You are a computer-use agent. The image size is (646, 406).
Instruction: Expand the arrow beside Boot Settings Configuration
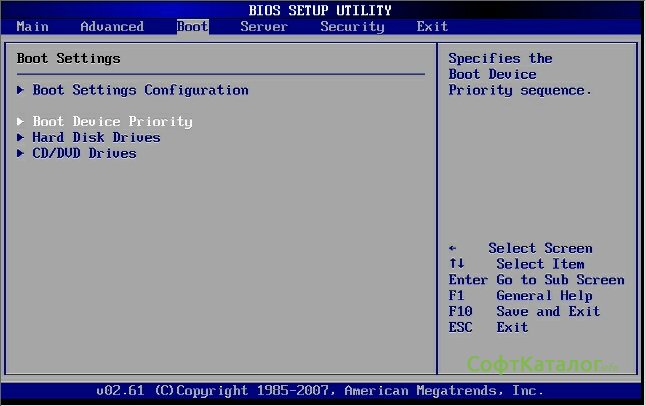(x=22, y=90)
